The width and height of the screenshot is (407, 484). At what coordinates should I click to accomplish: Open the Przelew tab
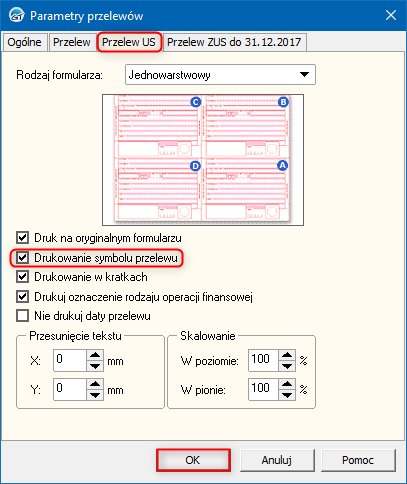[72, 42]
